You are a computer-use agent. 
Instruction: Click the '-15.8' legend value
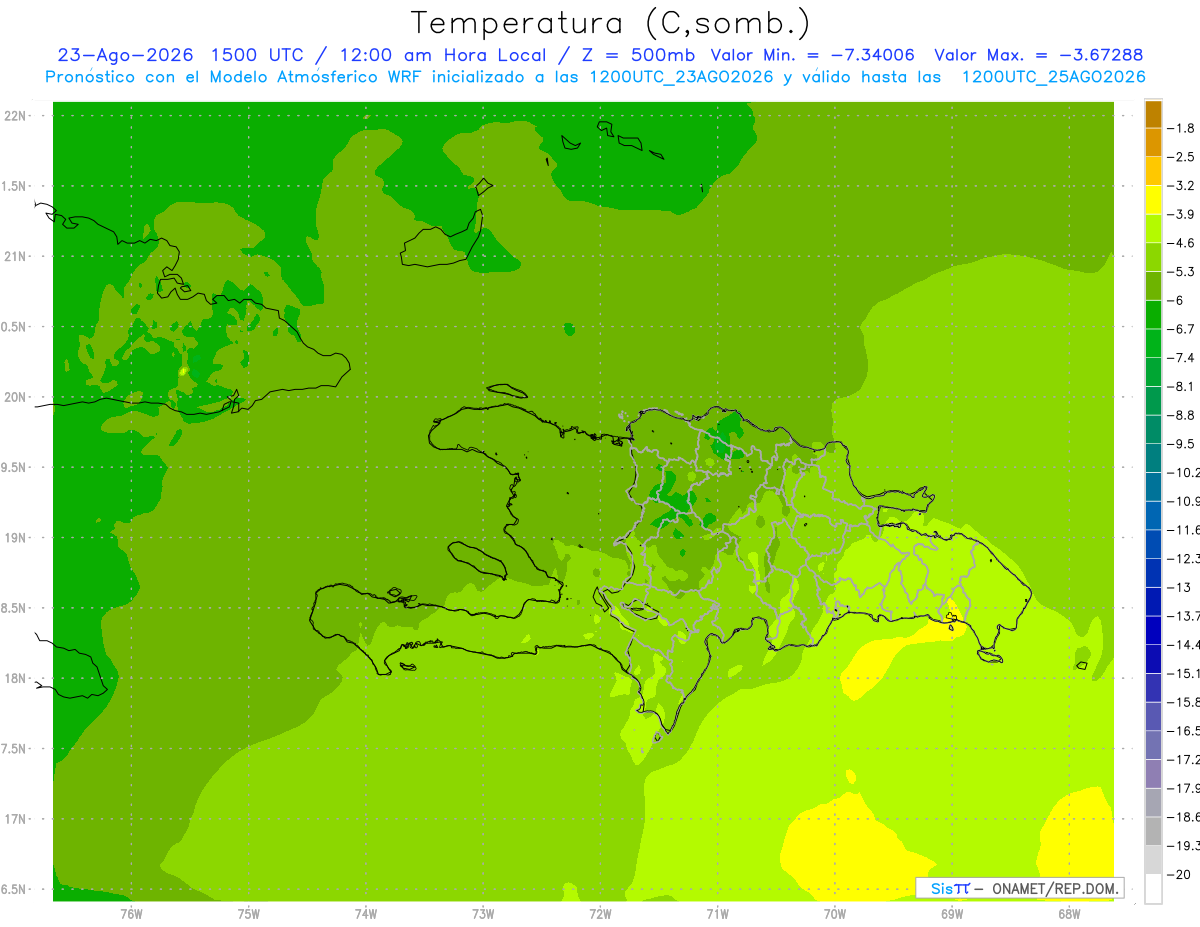(x=1183, y=702)
